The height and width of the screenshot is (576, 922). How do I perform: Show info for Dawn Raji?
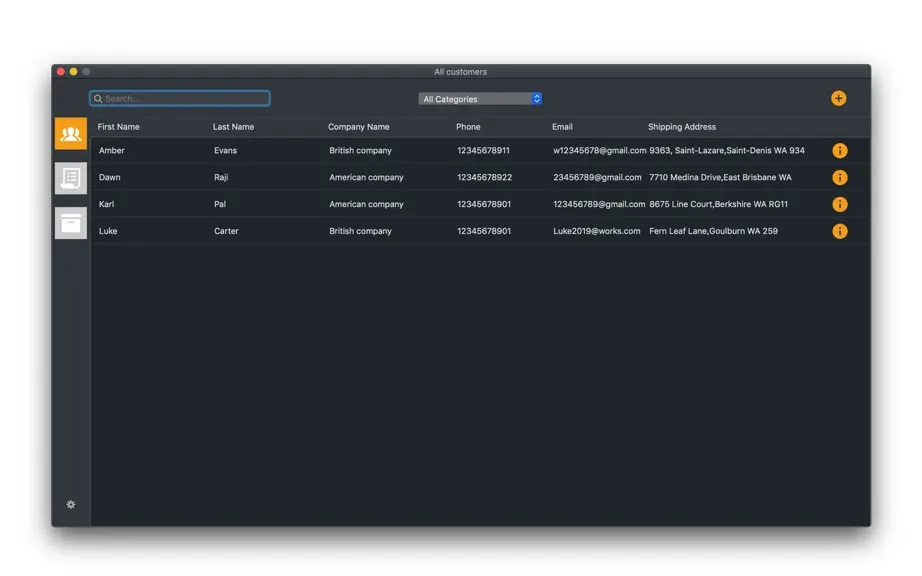840,178
